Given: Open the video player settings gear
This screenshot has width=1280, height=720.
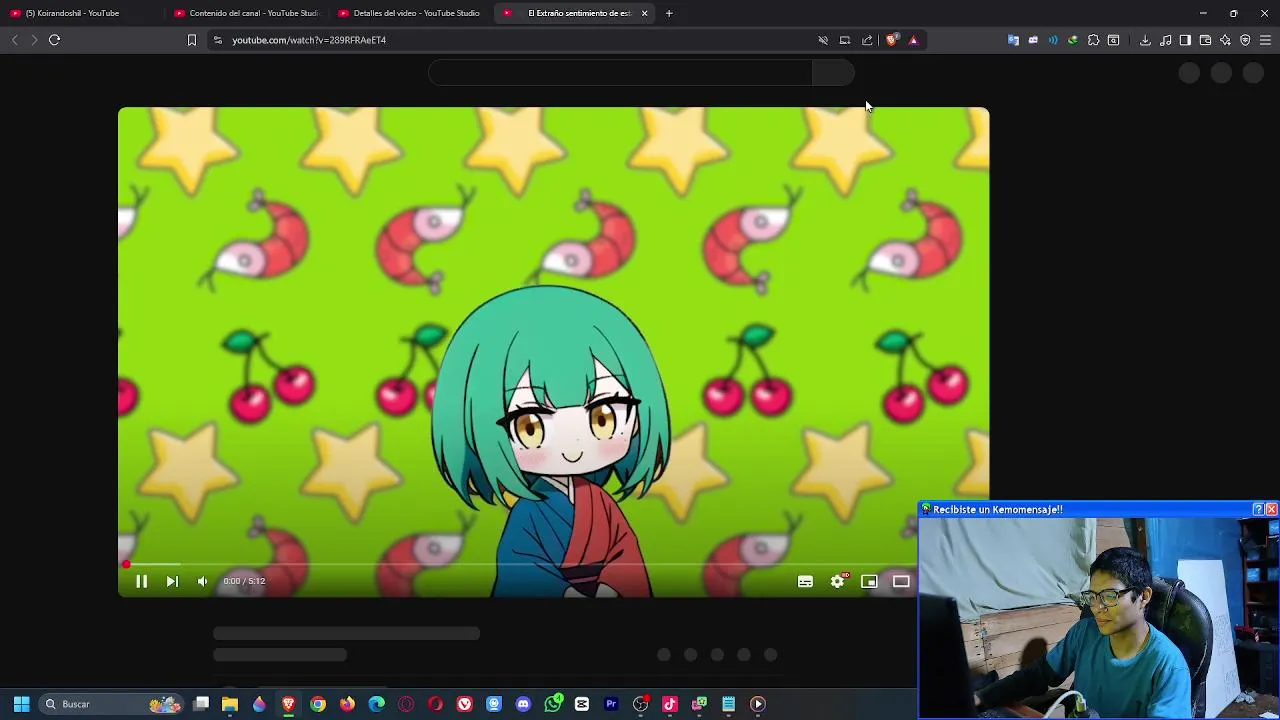Looking at the screenshot, I should pos(838,581).
